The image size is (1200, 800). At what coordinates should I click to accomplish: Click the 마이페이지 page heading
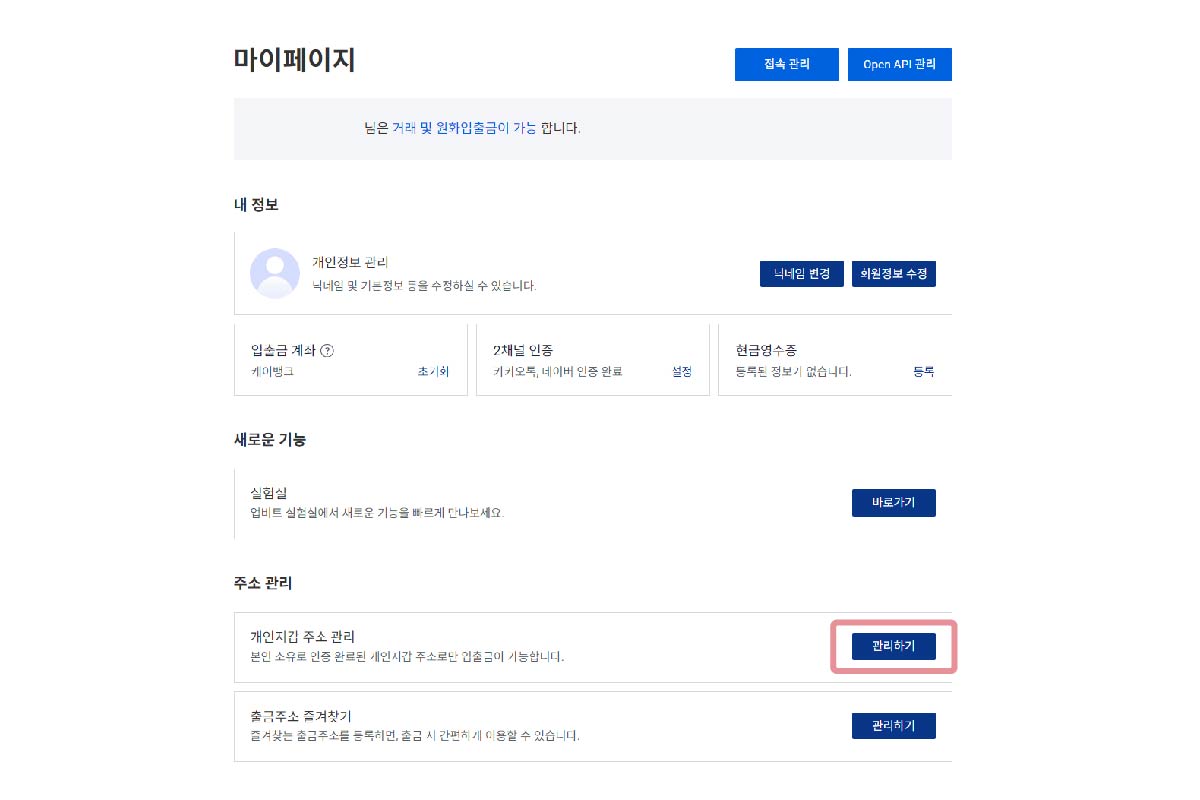tap(294, 60)
